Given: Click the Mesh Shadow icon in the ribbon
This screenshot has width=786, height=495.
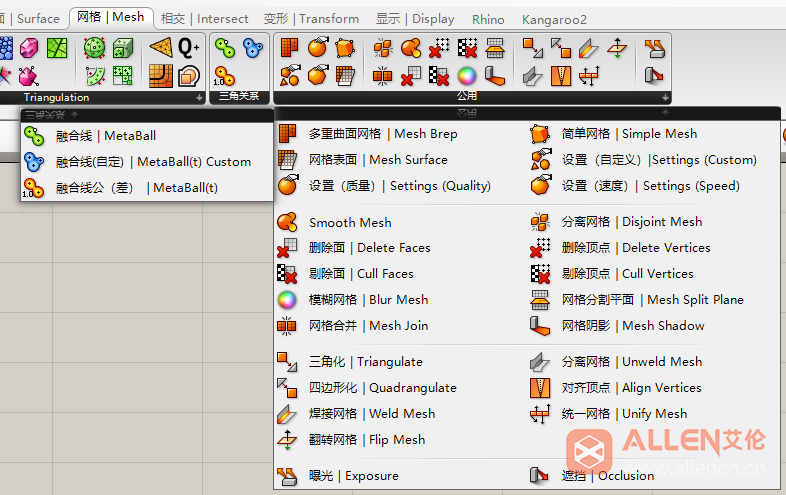Looking at the screenshot, I should click(x=495, y=76).
